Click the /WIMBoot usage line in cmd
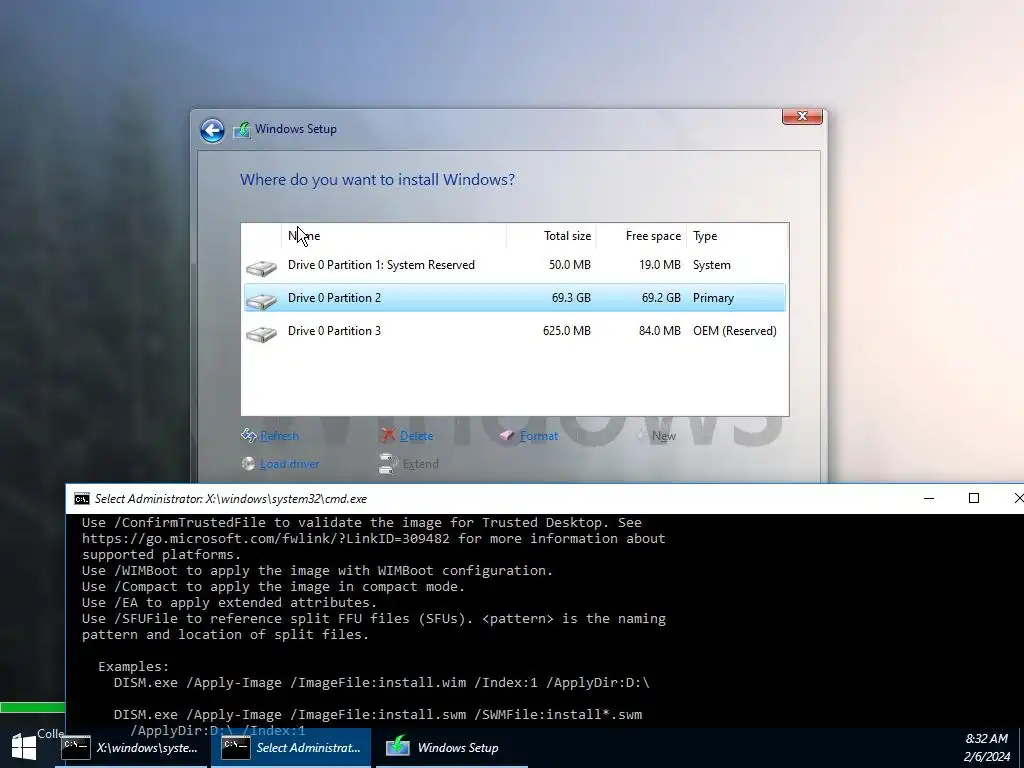This screenshot has height=768, width=1024. tap(317, 571)
